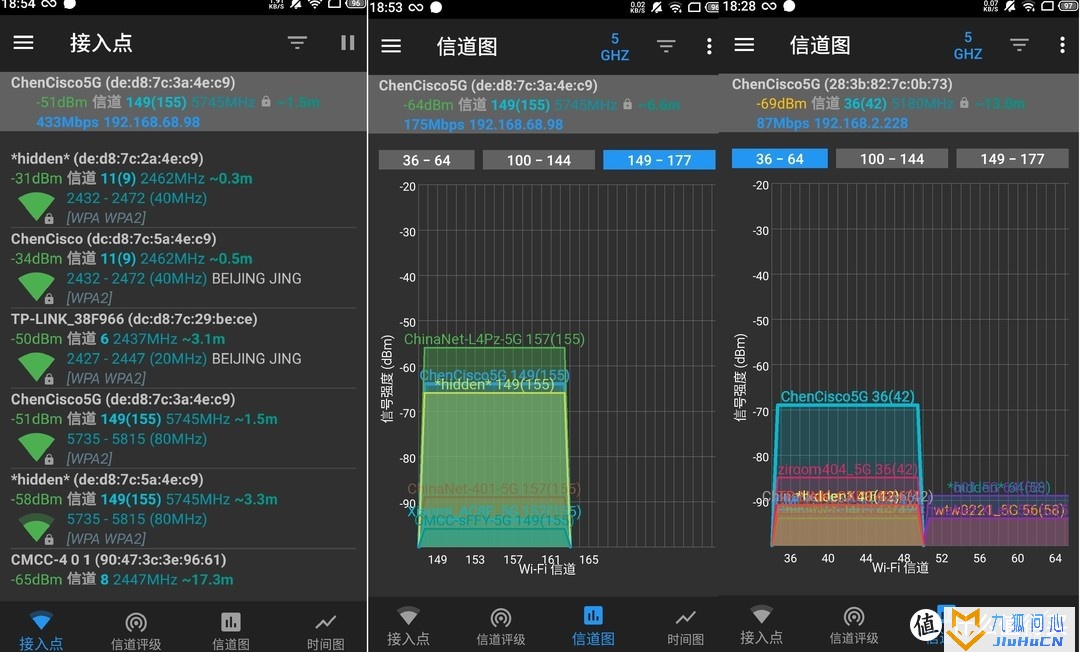Click connected ChenCisco5G header in middle screen
The image size is (1080, 652).
click(543, 105)
